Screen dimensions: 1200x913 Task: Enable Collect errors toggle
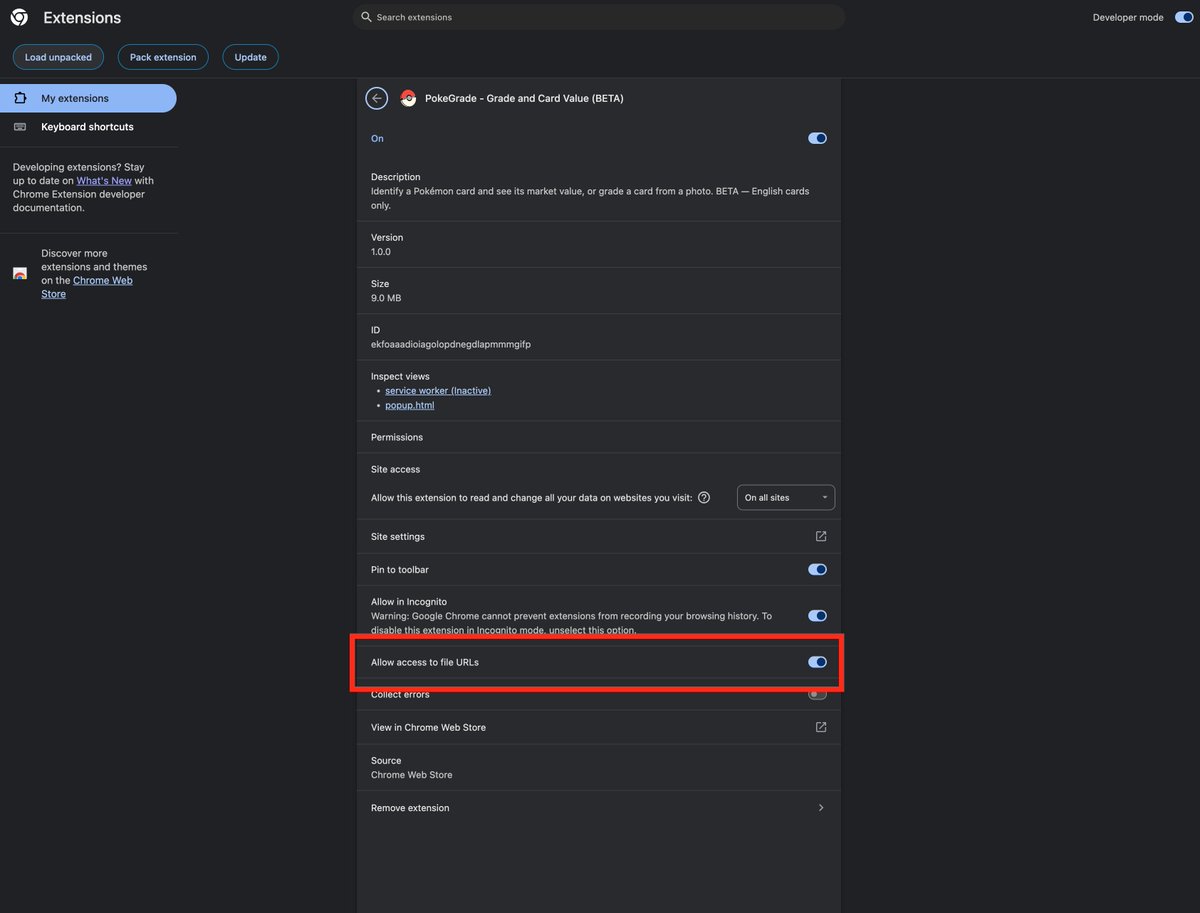pyautogui.click(x=818, y=694)
